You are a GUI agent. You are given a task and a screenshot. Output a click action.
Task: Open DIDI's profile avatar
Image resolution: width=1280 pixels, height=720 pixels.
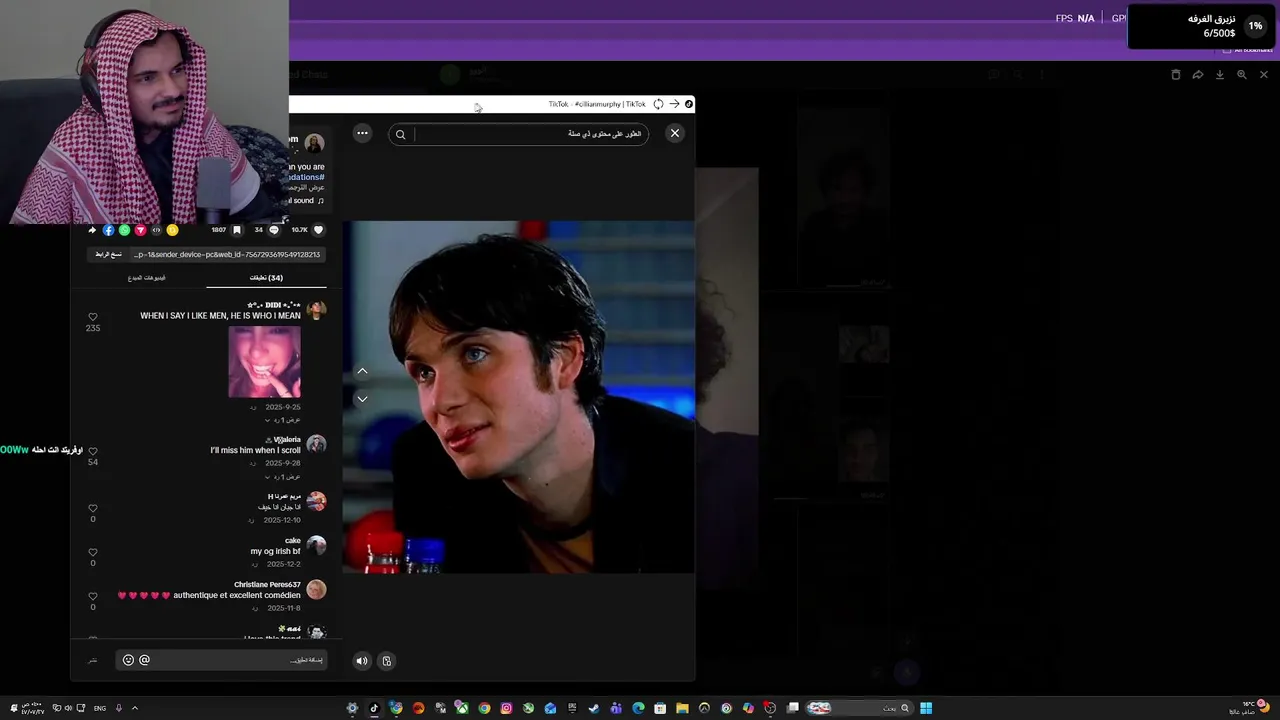click(316, 310)
